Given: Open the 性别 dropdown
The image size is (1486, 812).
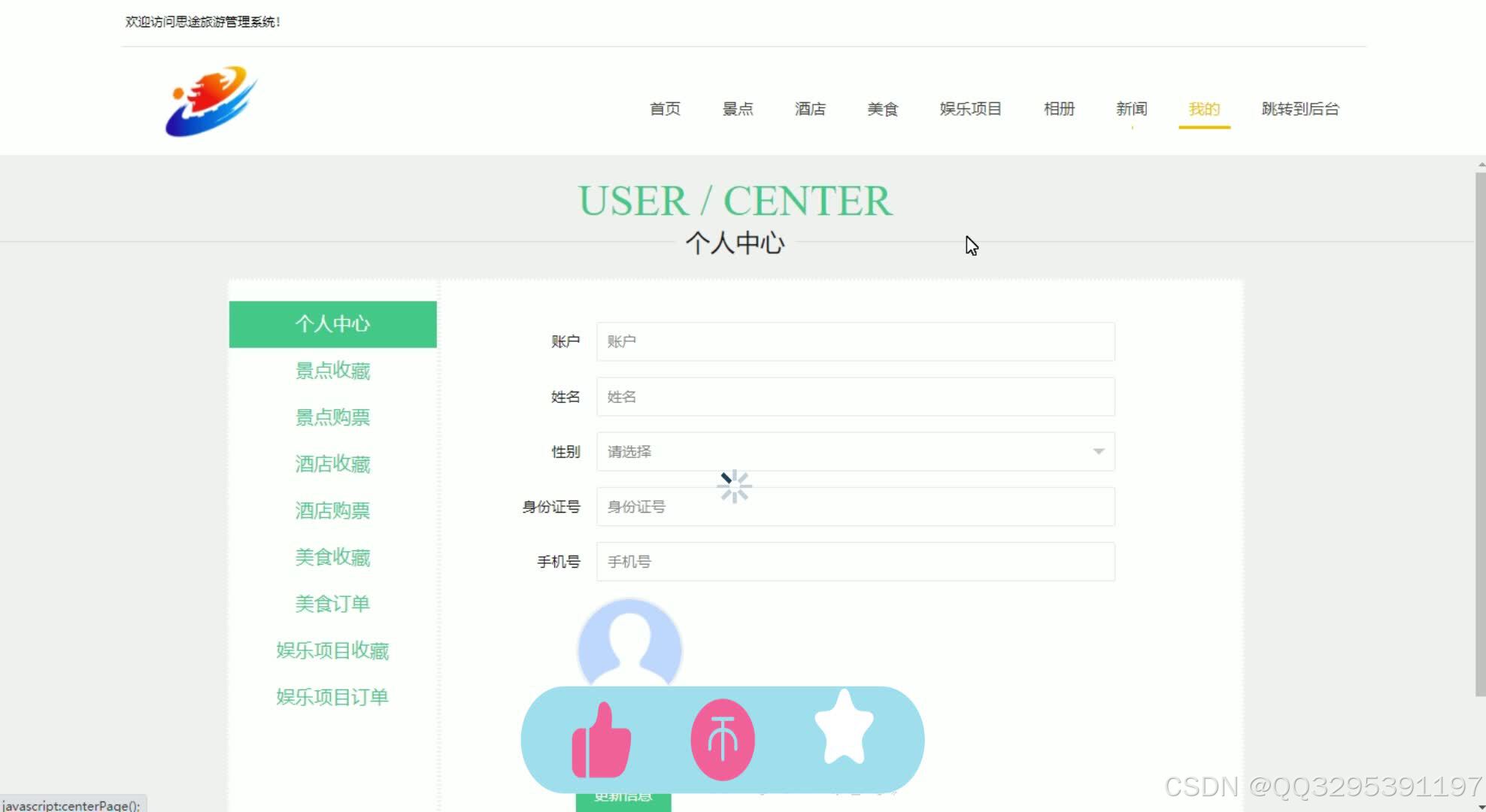Looking at the screenshot, I should (x=855, y=452).
